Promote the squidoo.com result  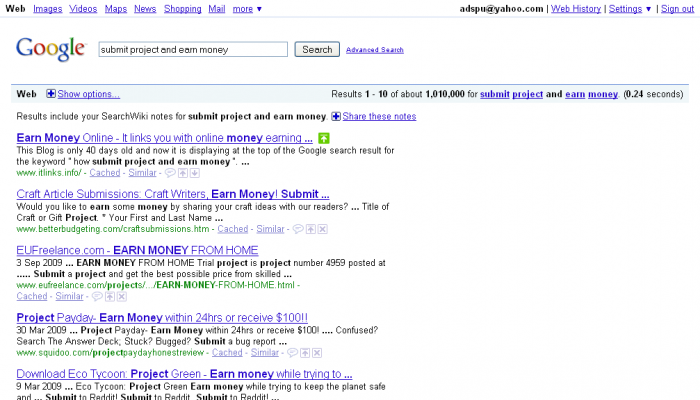tap(305, 353)
